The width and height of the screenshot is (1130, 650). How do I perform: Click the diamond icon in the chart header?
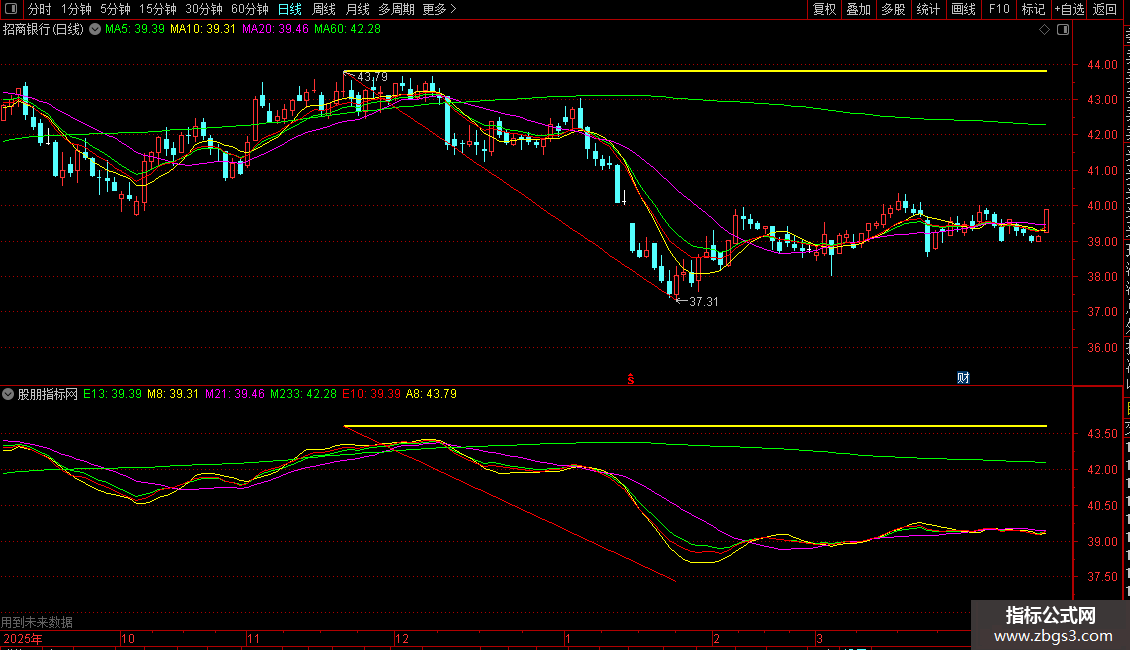point(1044,30)
